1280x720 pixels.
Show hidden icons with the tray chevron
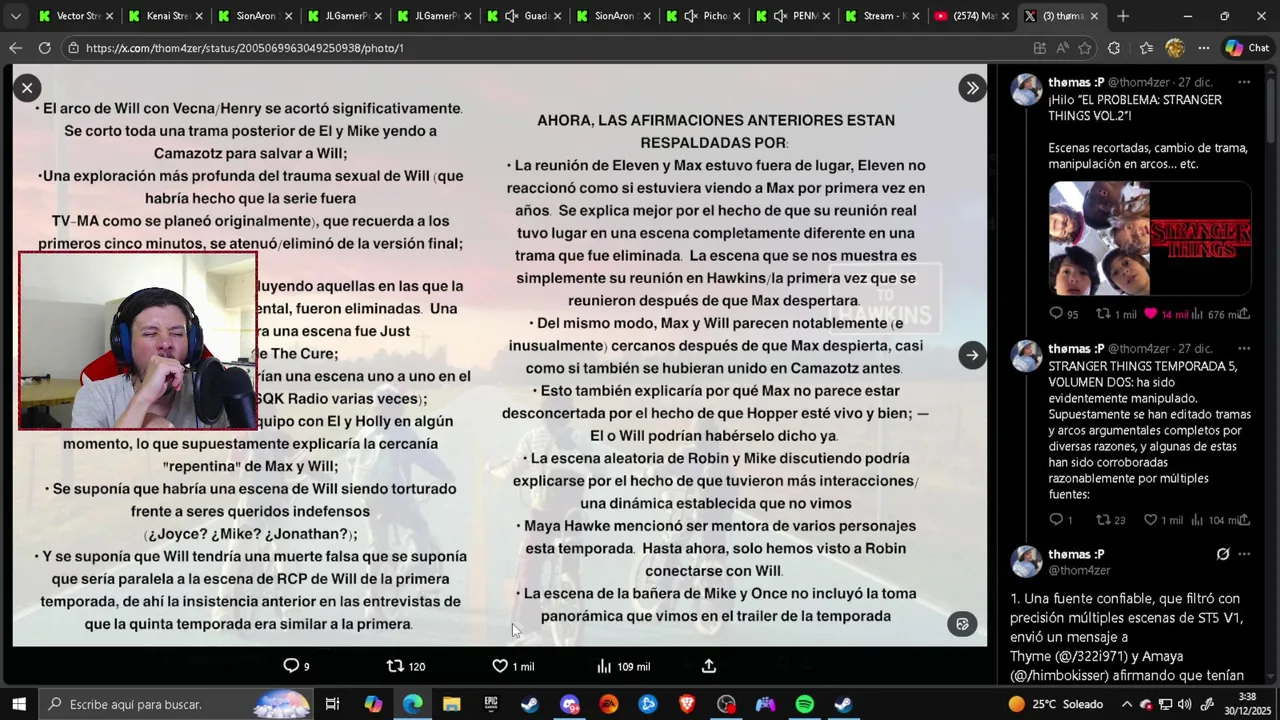[x=1128, y=704]
